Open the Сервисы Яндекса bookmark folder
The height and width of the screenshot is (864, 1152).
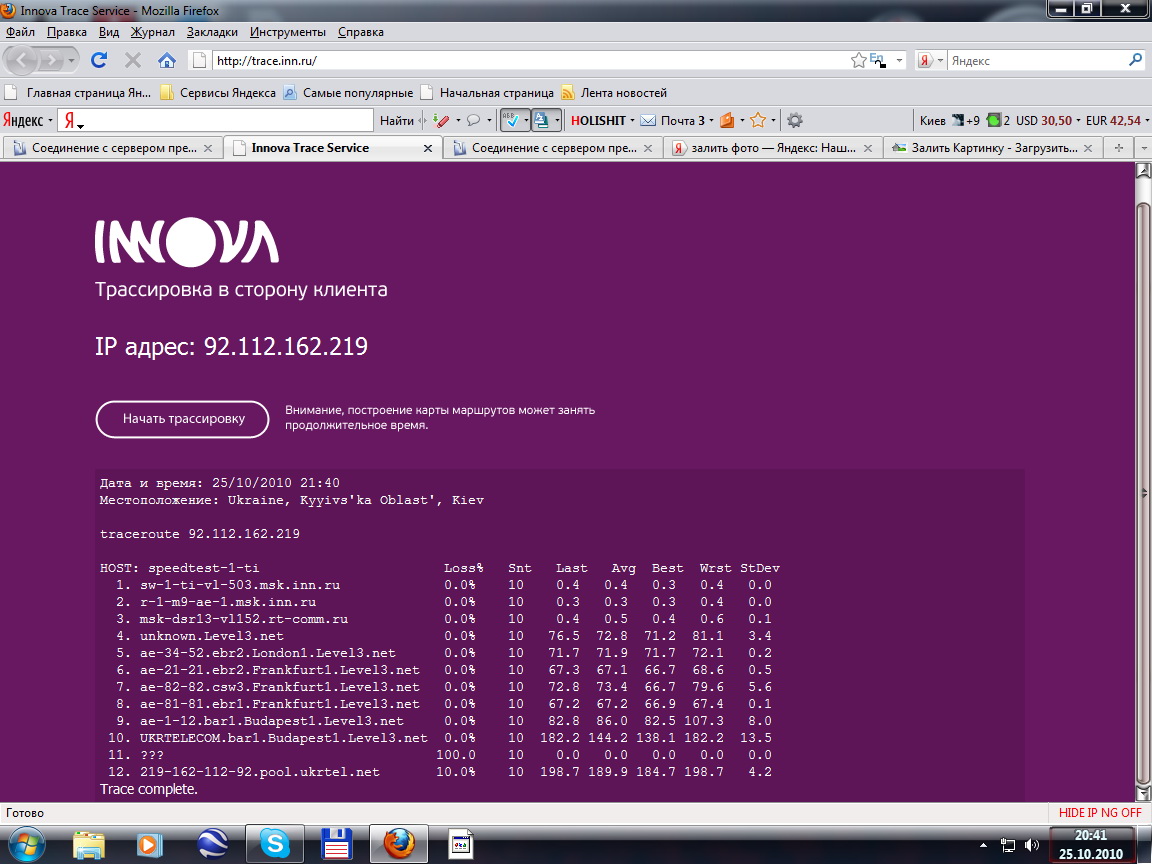click(217, 93)
